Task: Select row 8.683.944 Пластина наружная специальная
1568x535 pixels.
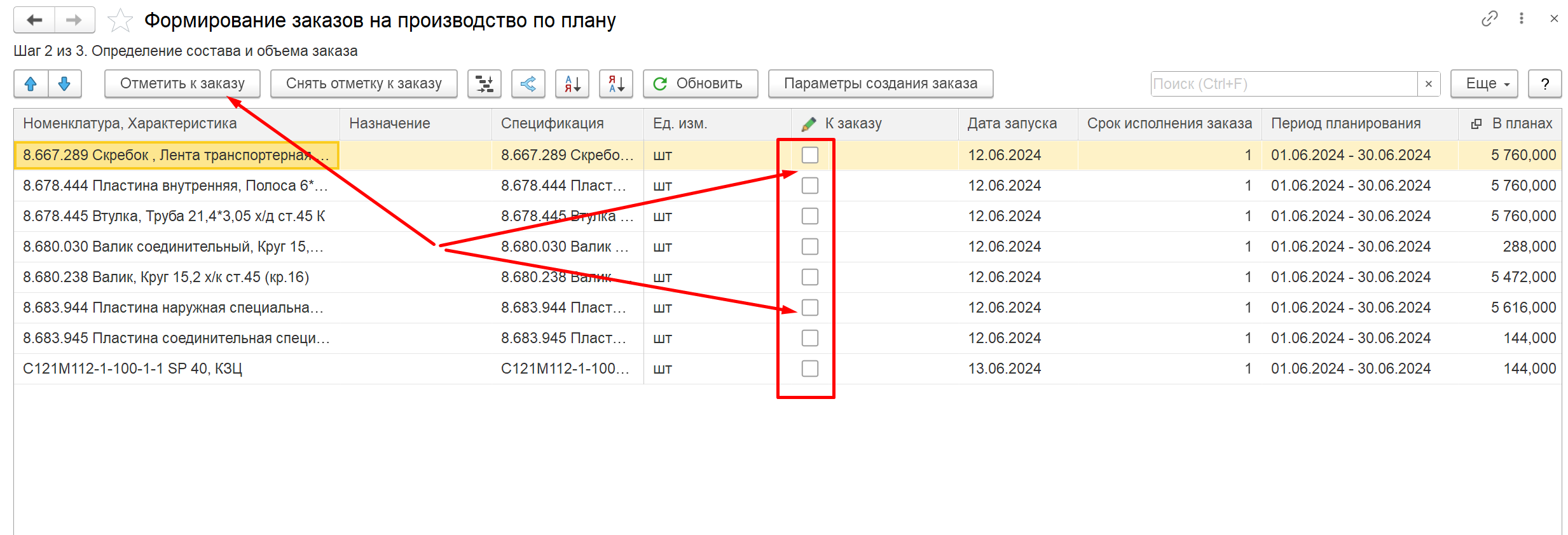Action: pos(788,308)
